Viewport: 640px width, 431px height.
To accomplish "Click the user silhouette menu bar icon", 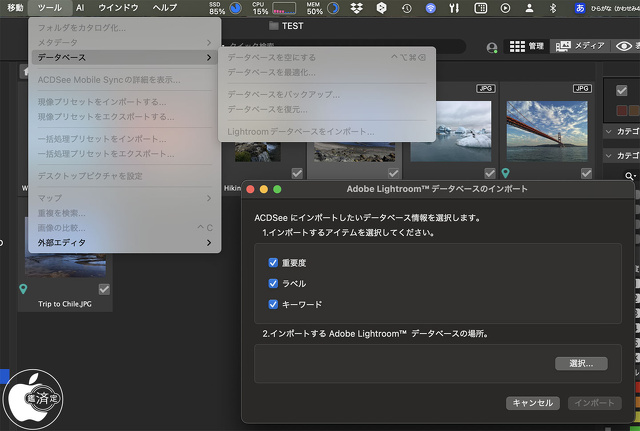I will coord(529,8).
